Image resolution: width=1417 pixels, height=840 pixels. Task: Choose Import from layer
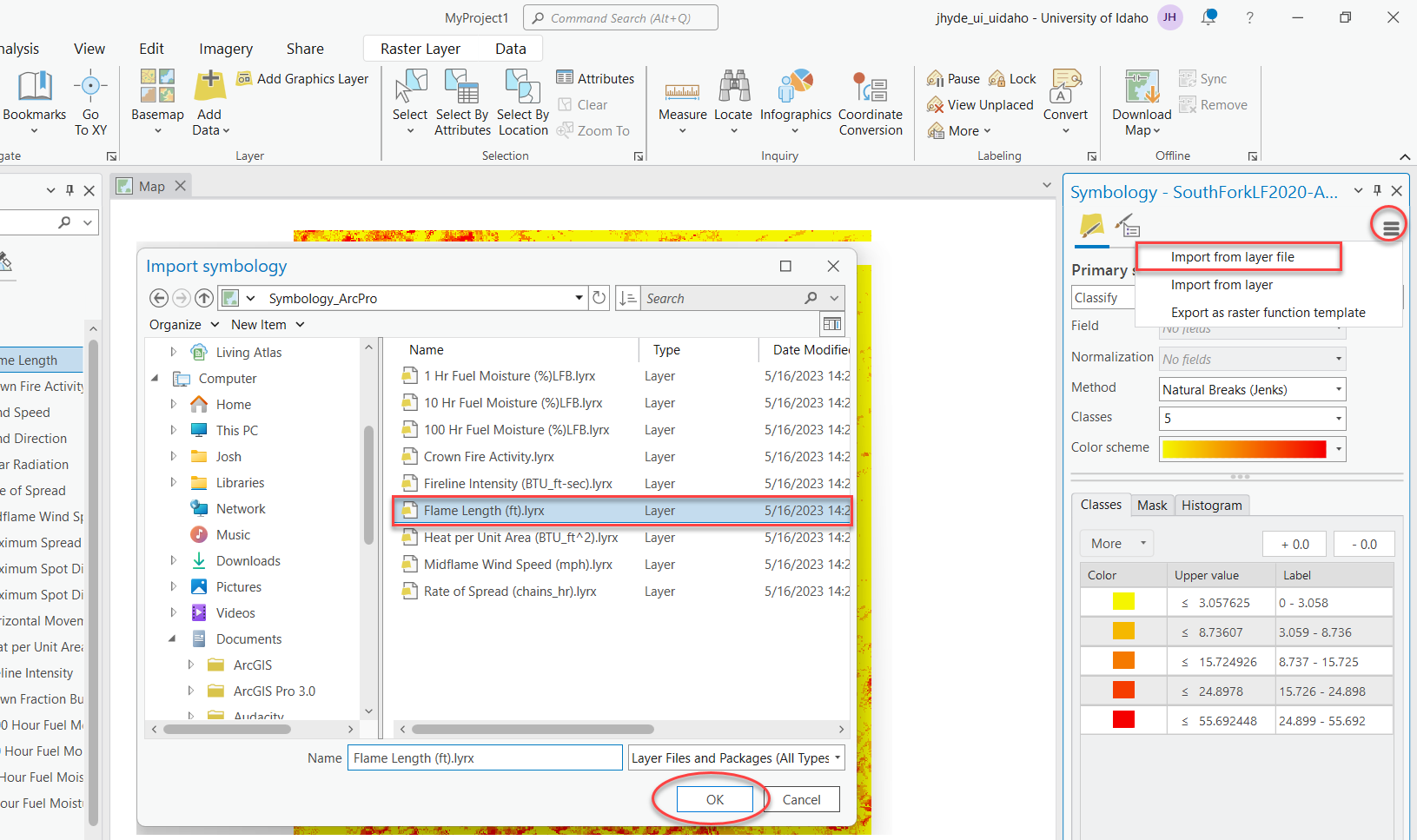1222,284
